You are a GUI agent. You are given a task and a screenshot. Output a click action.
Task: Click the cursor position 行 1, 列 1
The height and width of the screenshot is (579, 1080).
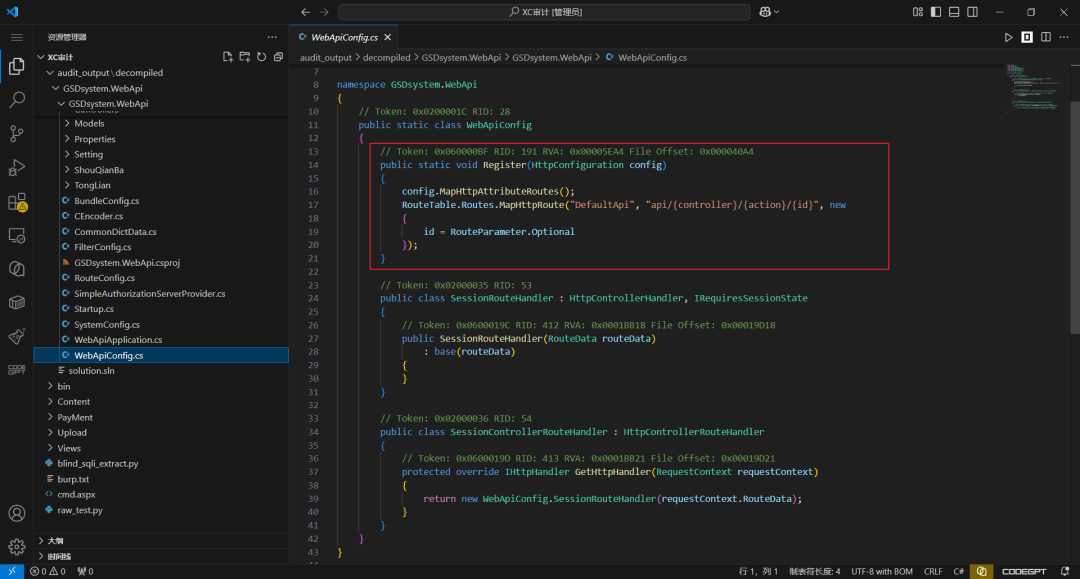(758, 571)
